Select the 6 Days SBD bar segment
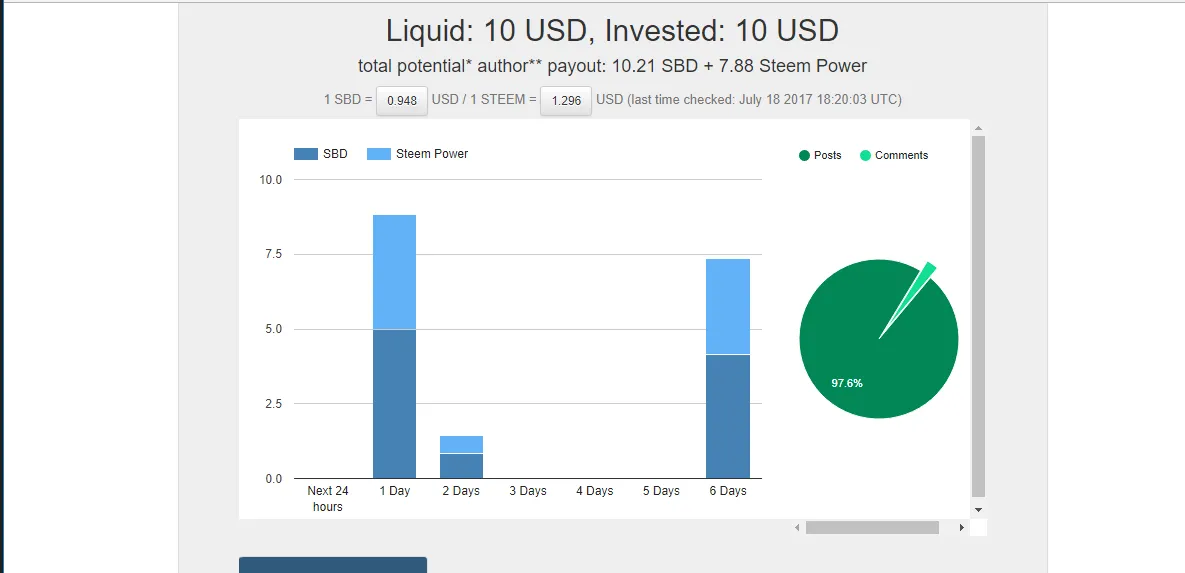Image resolution: width=1185 pixels, height=573 pixels. [728, 416]
